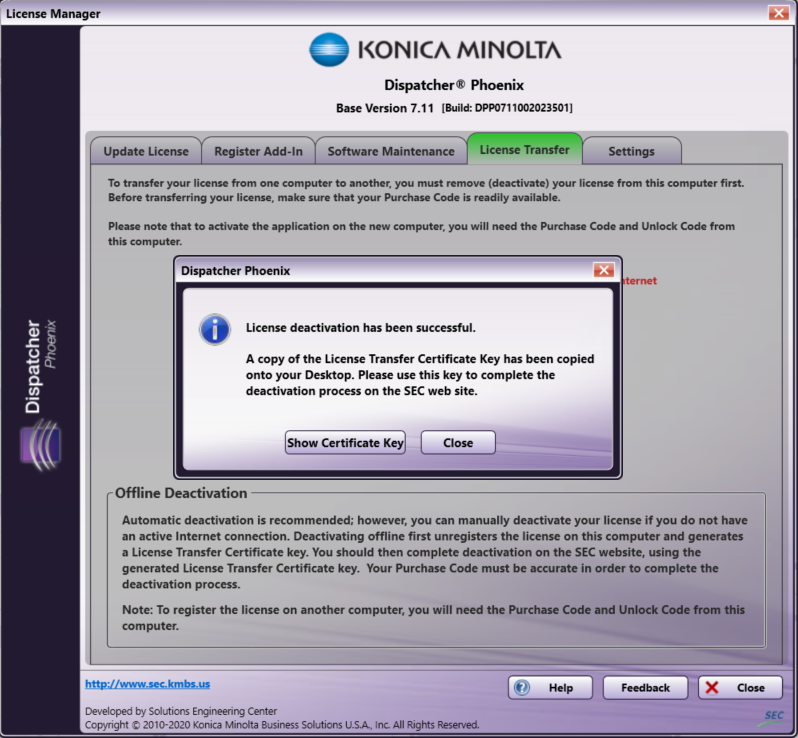Screen dimensions: 798x738
Task: Click the Dispatcher Phoenix dialog title
Action: [236, 271]
